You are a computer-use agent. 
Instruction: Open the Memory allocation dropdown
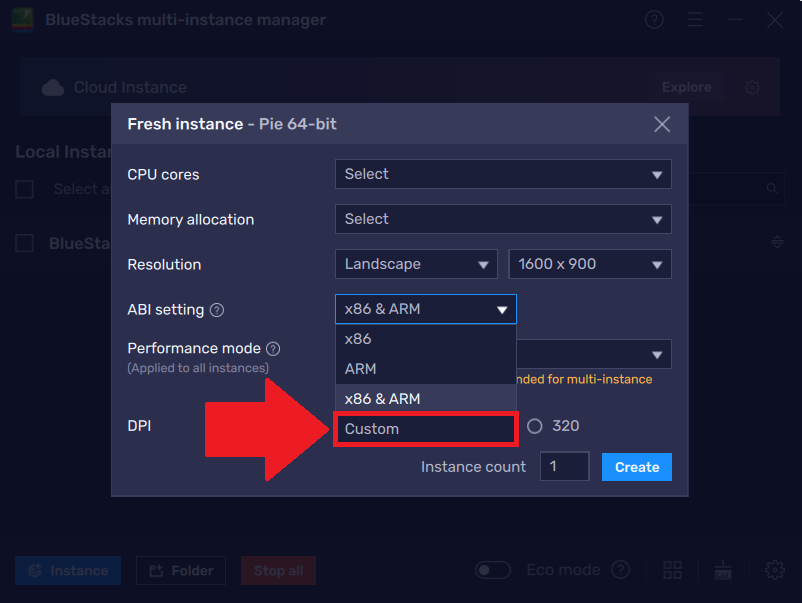point(503,219)
